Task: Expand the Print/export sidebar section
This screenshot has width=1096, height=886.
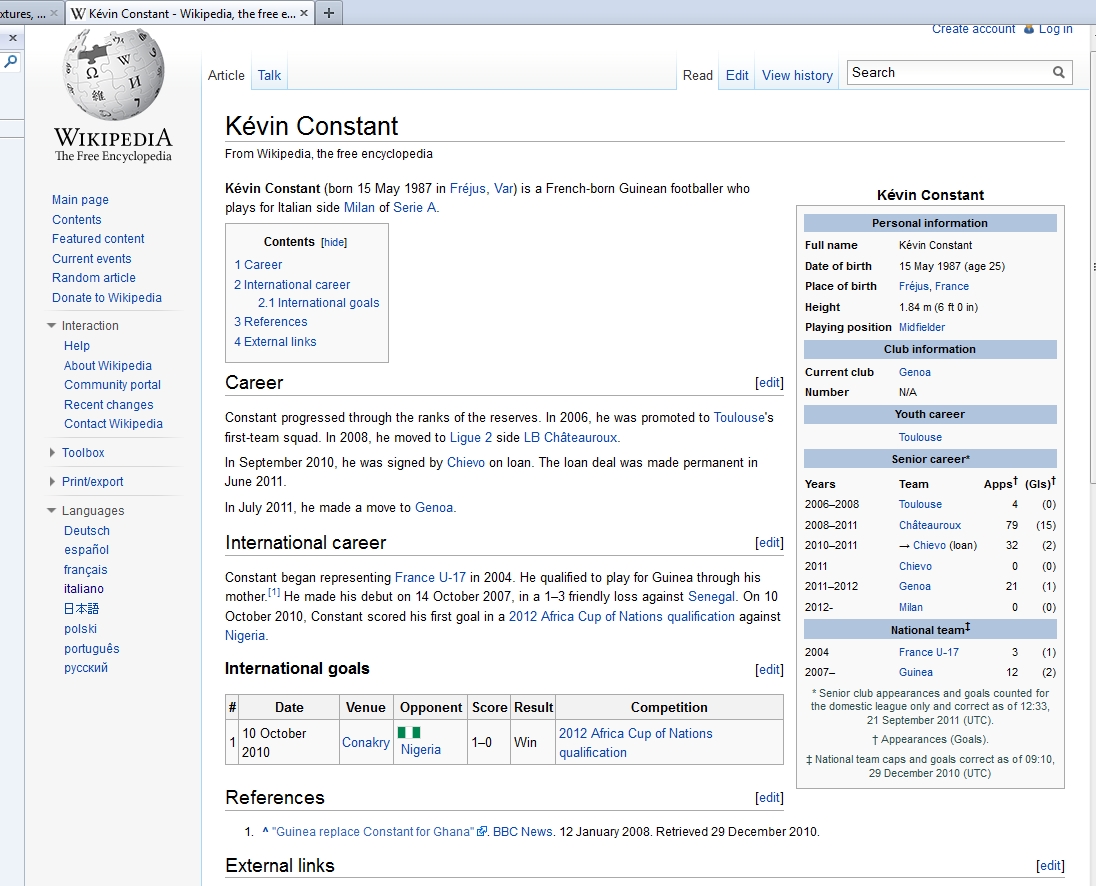Action: [52, 481]
